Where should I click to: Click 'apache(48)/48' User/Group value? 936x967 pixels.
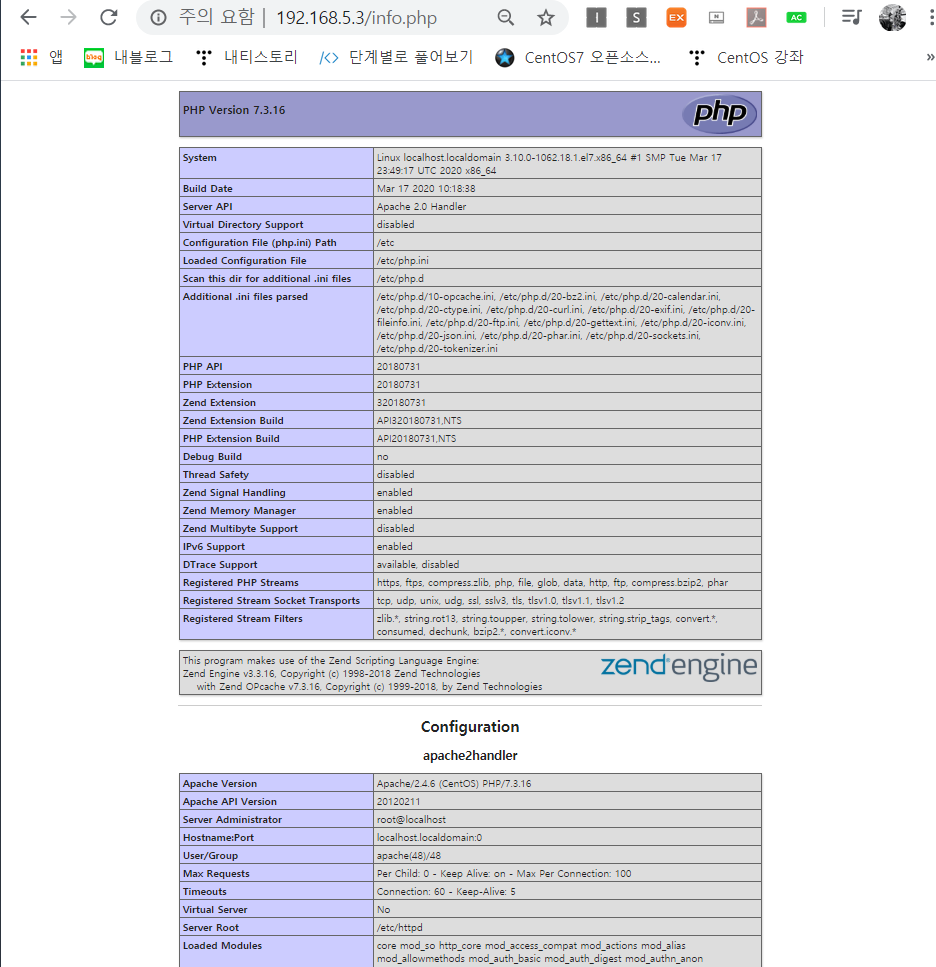(x=409, y=855)
